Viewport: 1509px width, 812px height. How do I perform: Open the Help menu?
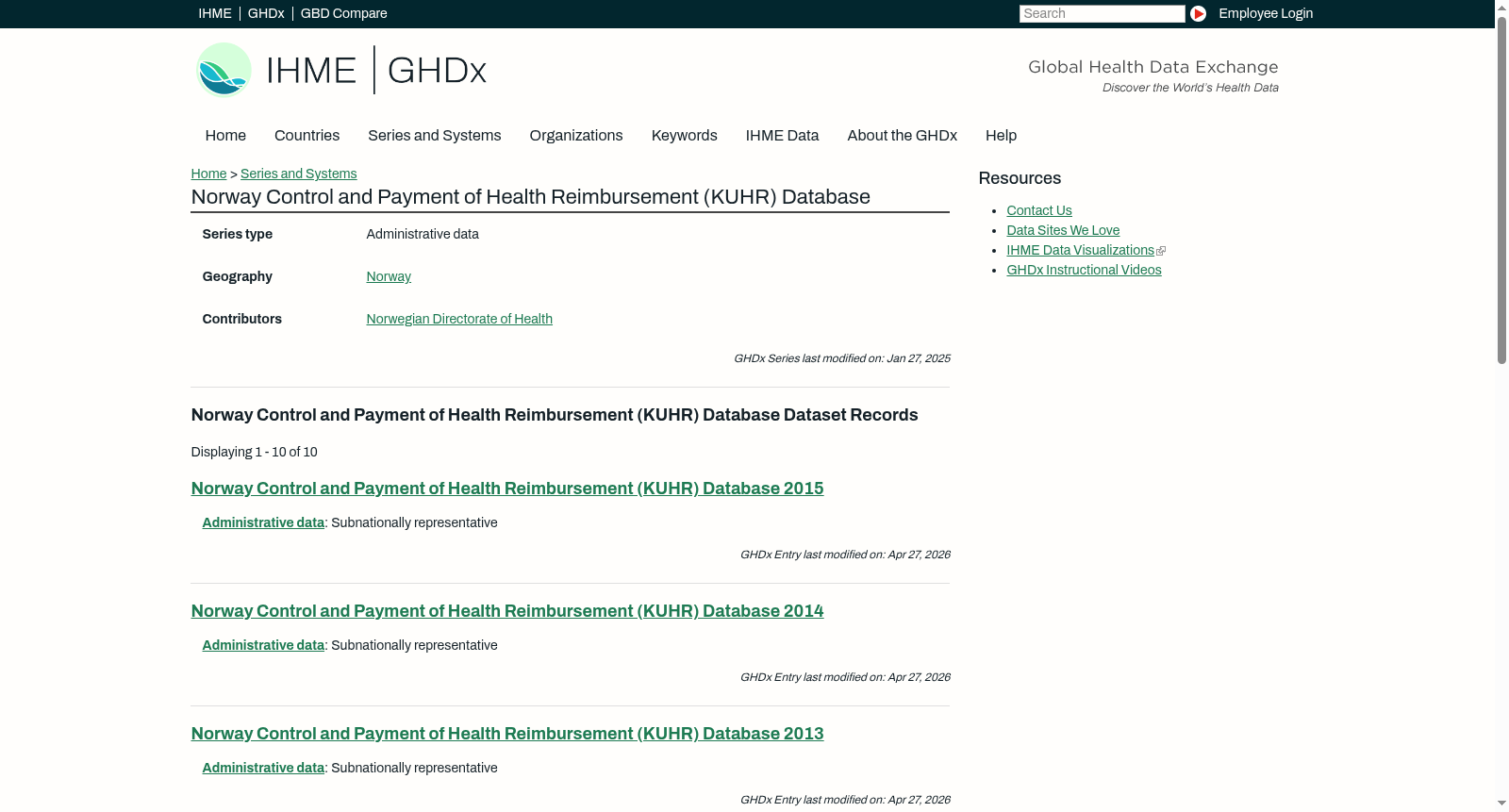pos(1001,136)
